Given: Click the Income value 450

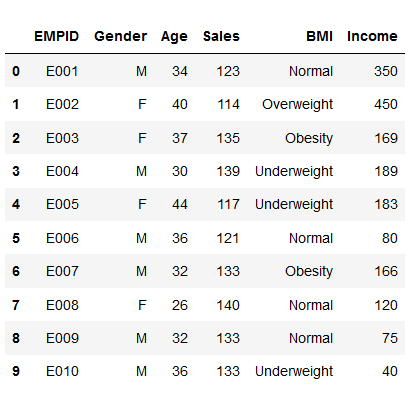Looking at the screenshot, I should point(386,104).
